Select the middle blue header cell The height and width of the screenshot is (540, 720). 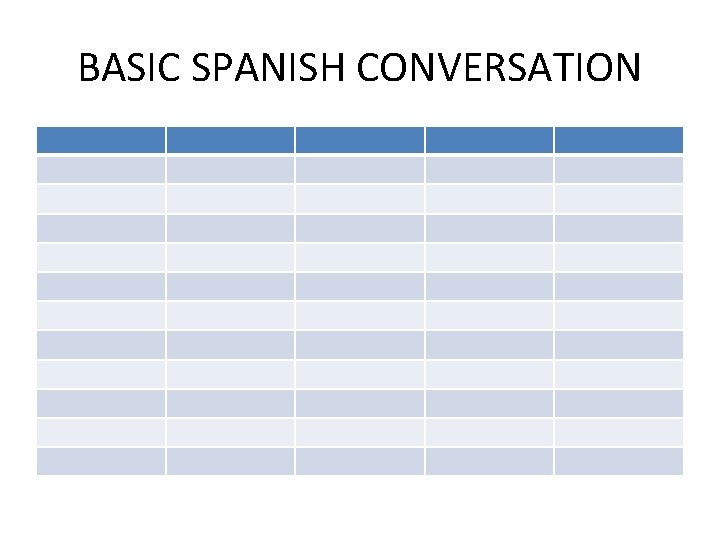(x=360, y=140)
